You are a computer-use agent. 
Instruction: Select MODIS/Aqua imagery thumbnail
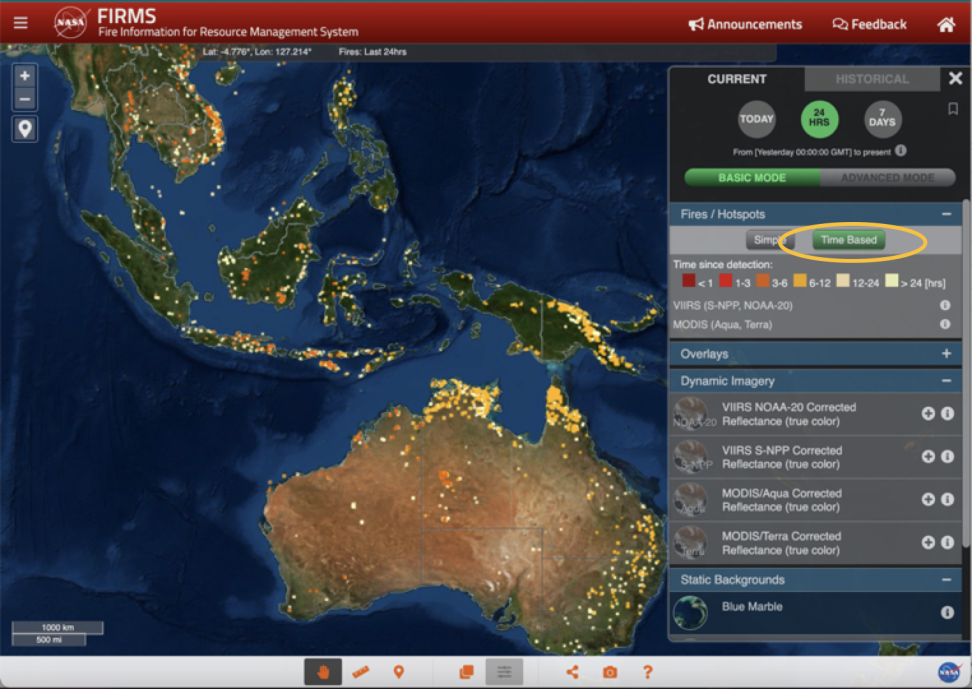tap(691, 499)
